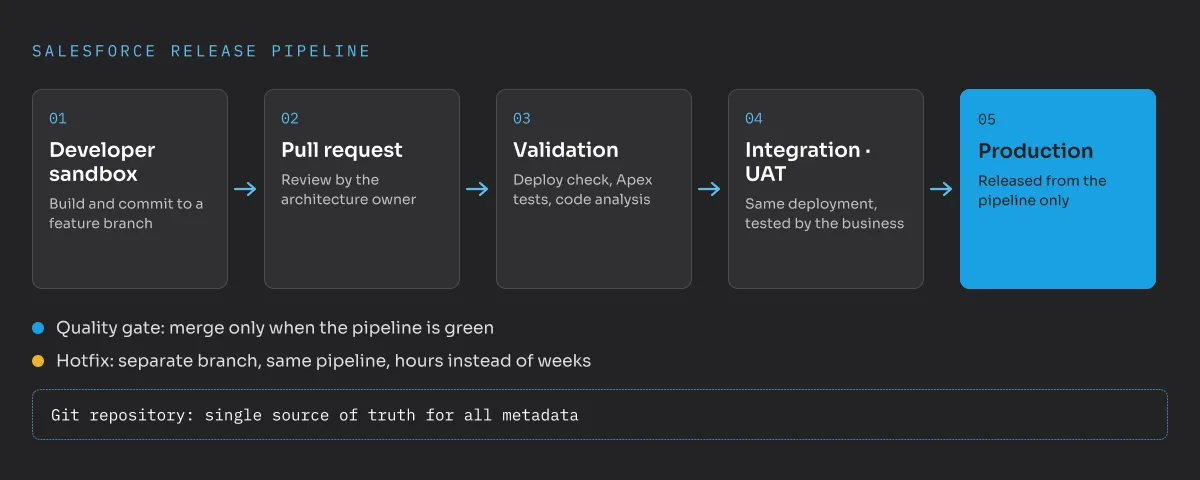Click the "Quality gate: merge only when..." line
Viewport: 1200px width, 480px height.
pyautogui.click(x=275, y=328)
